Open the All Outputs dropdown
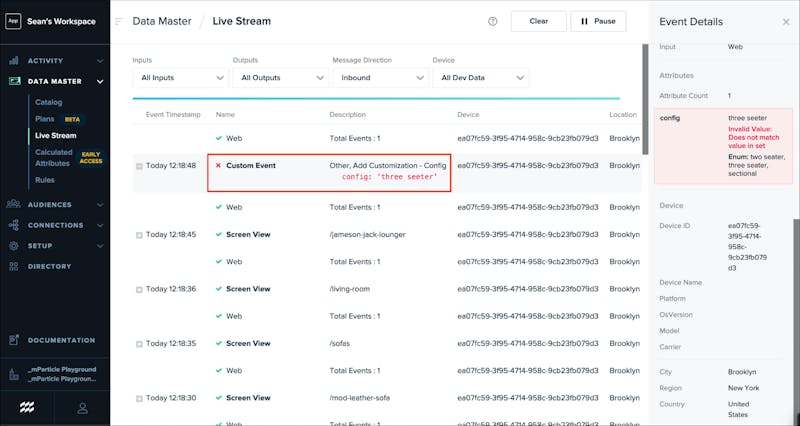The image size is (800, 426). coord(281,78)
